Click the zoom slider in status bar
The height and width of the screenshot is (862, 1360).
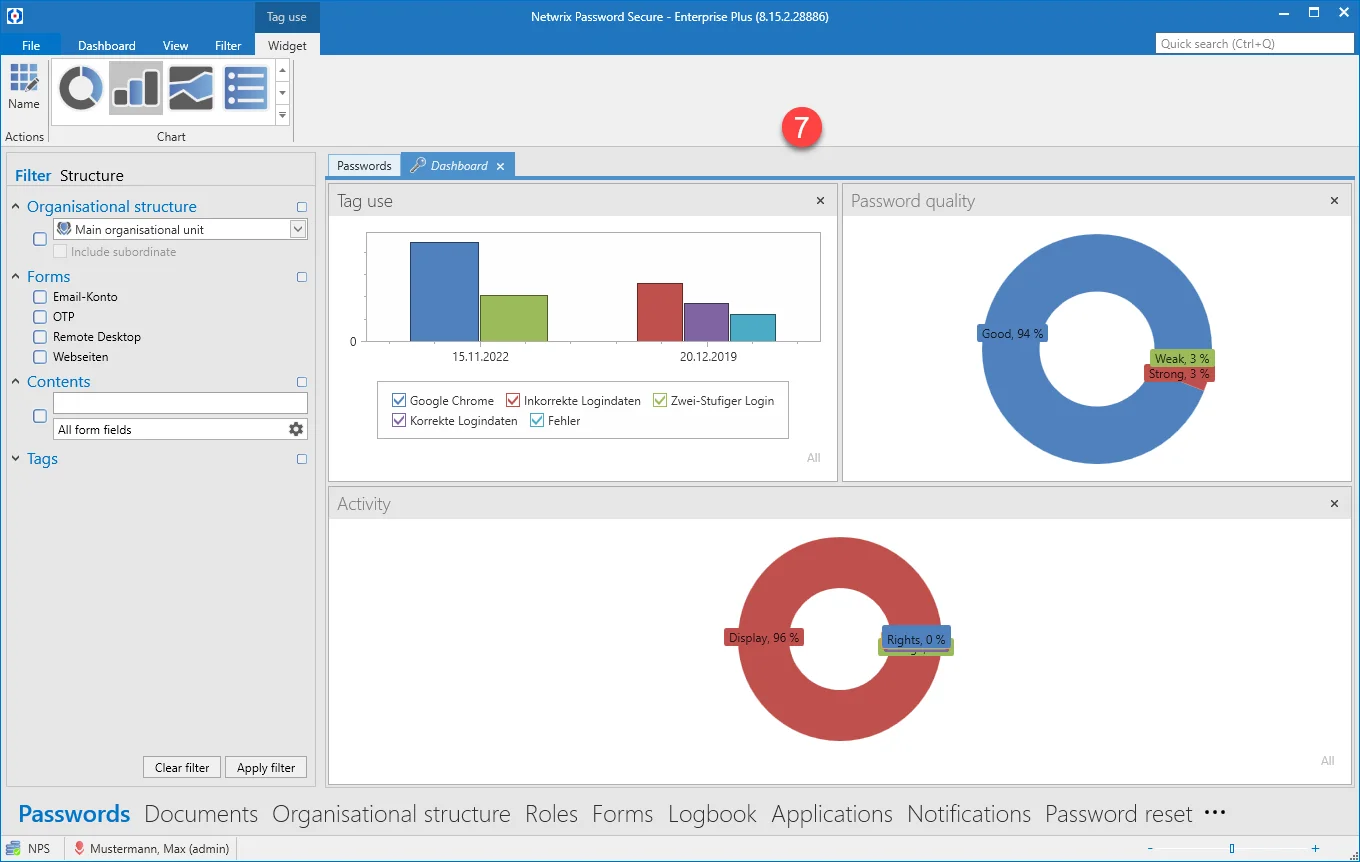point(1232,848)
